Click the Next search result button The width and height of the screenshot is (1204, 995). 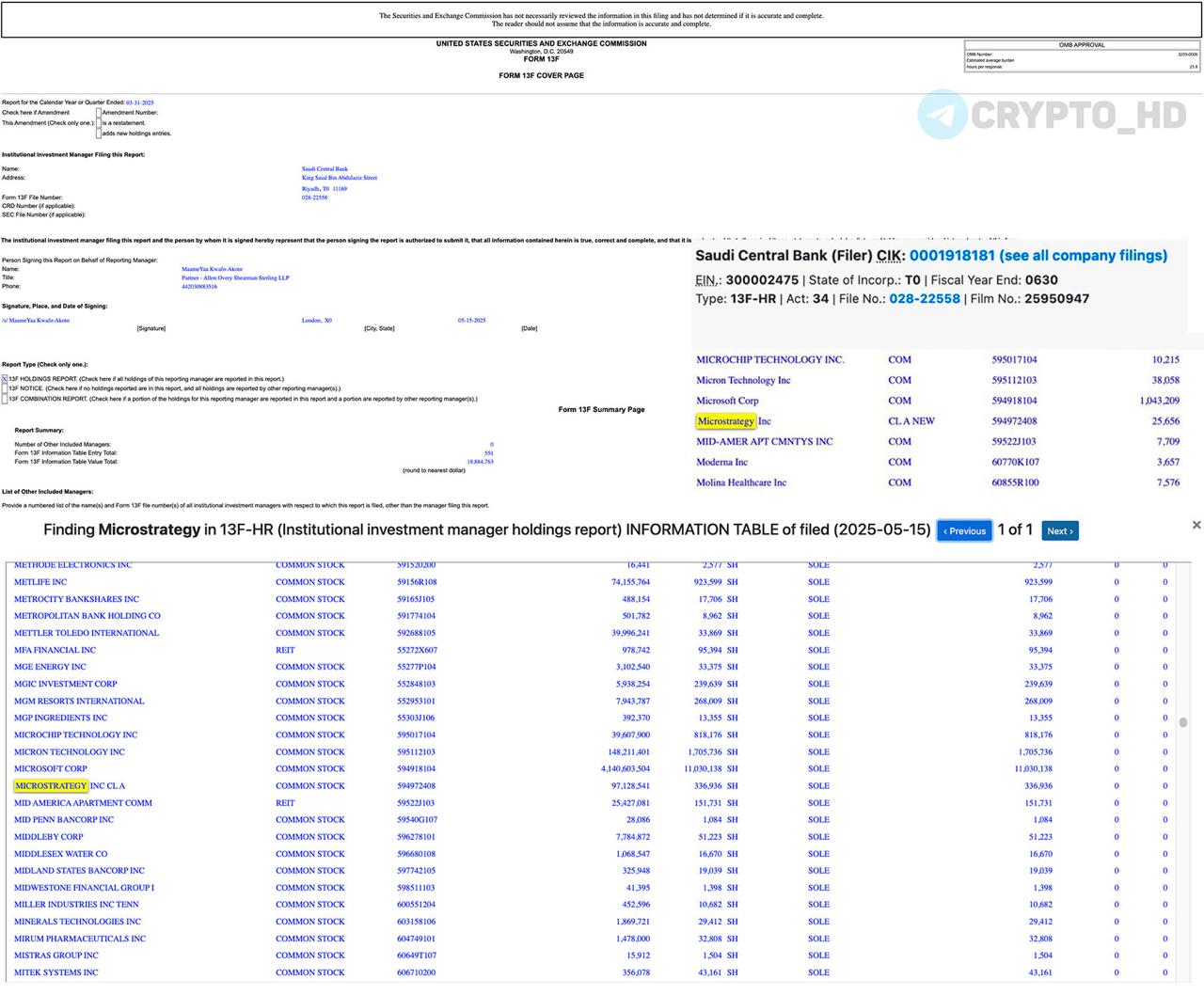[x=1059, y=531]
